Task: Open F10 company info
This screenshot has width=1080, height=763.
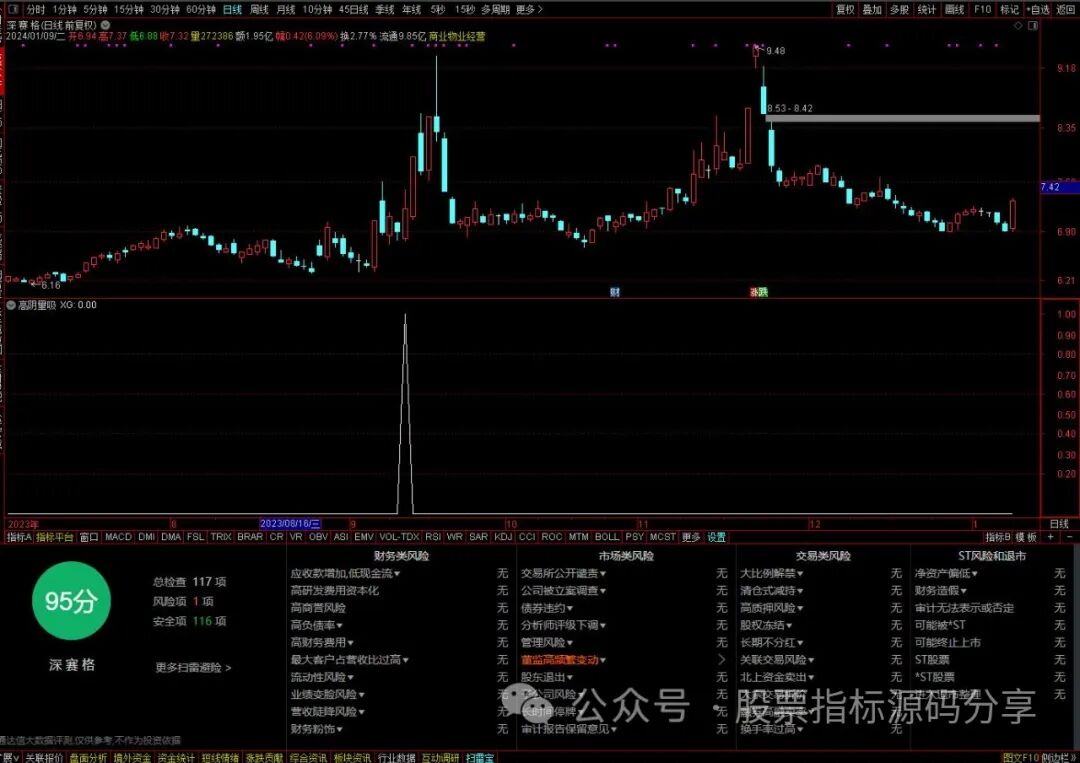Action: pos(982,10)
